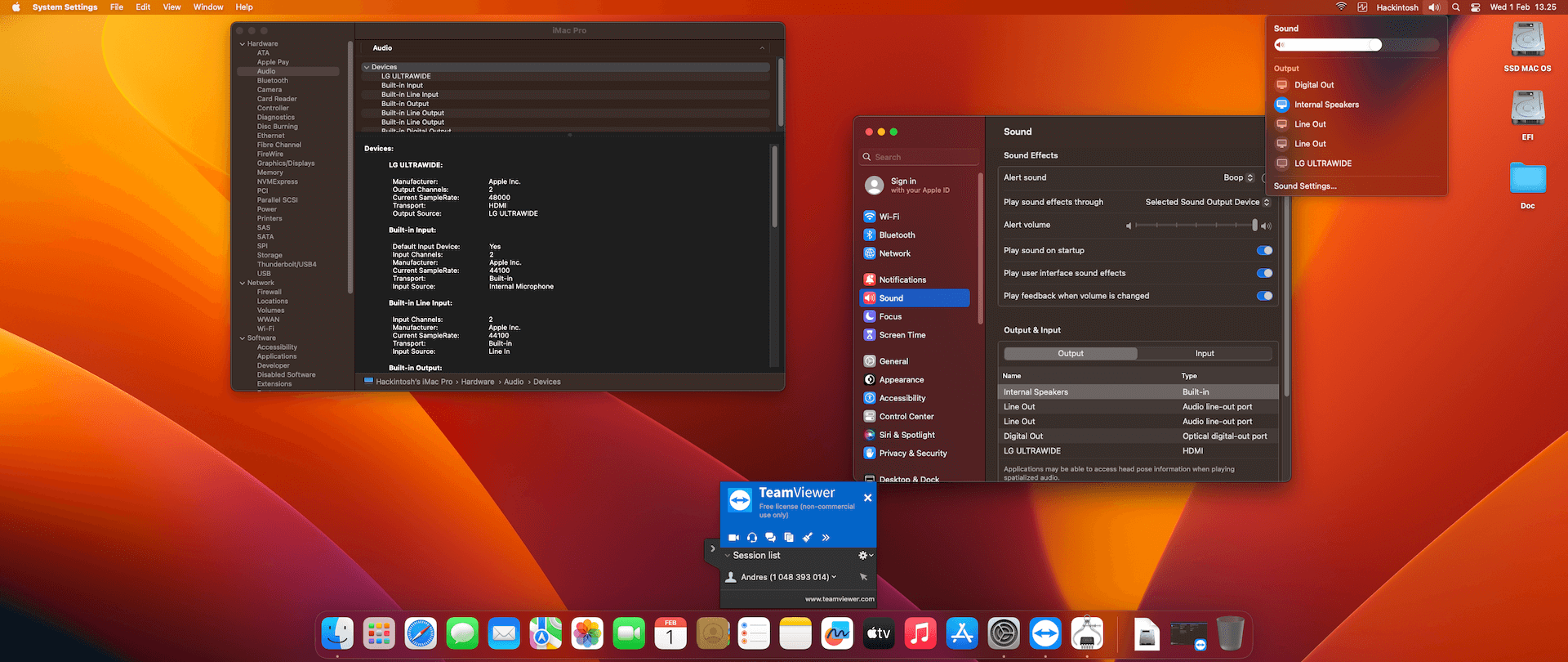Viewport: 1568px width, 662px height.
Task: Click the System Settings search field
Action: [x=919, y=157]
